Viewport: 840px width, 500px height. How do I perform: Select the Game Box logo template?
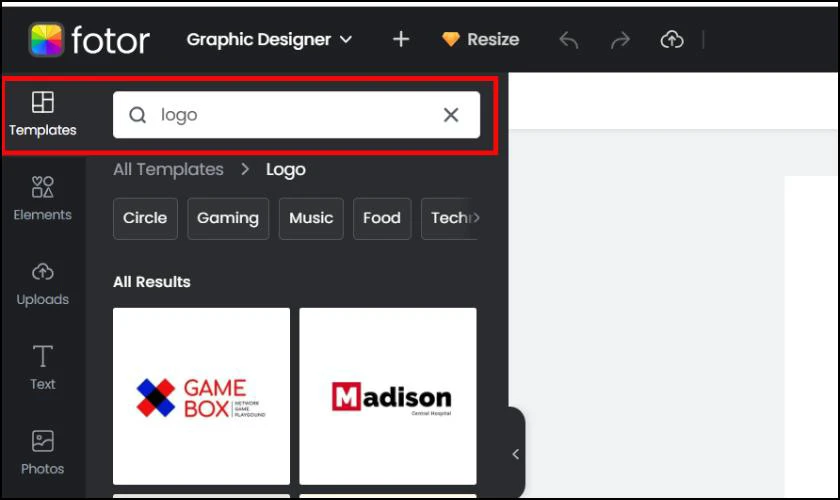tap(201, 396)
